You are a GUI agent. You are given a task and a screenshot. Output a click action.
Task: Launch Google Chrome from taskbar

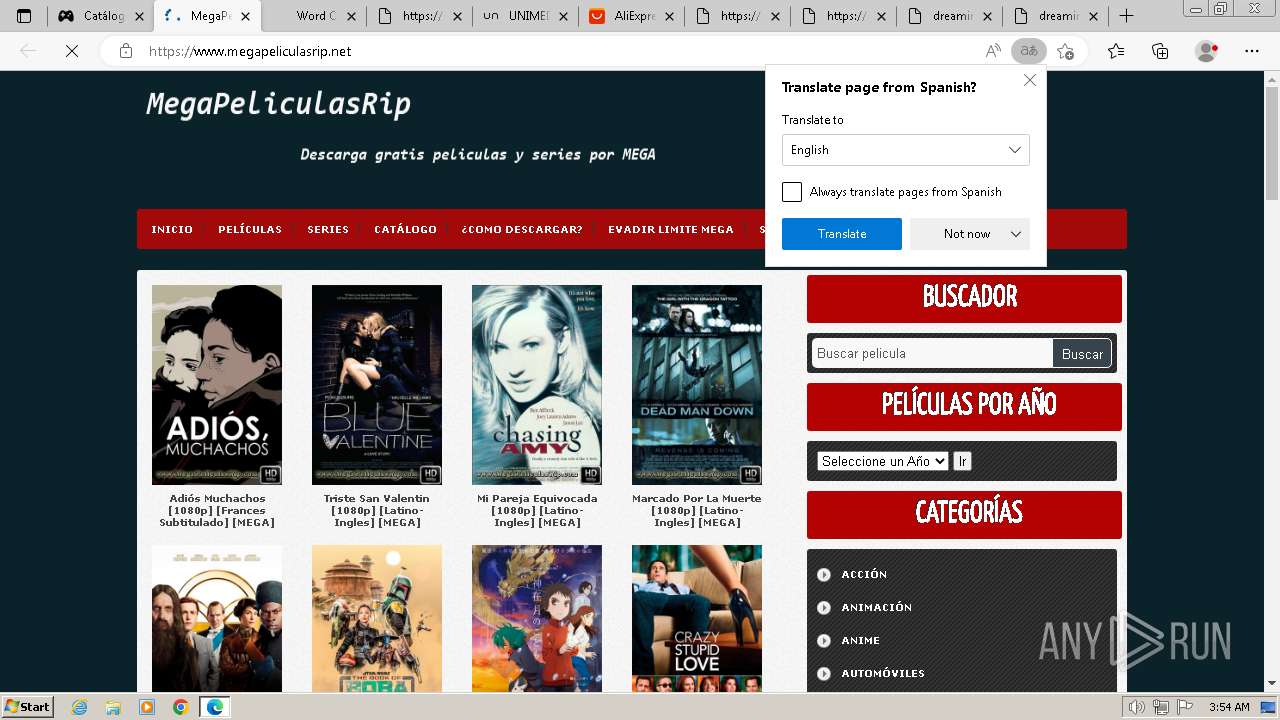181,707
